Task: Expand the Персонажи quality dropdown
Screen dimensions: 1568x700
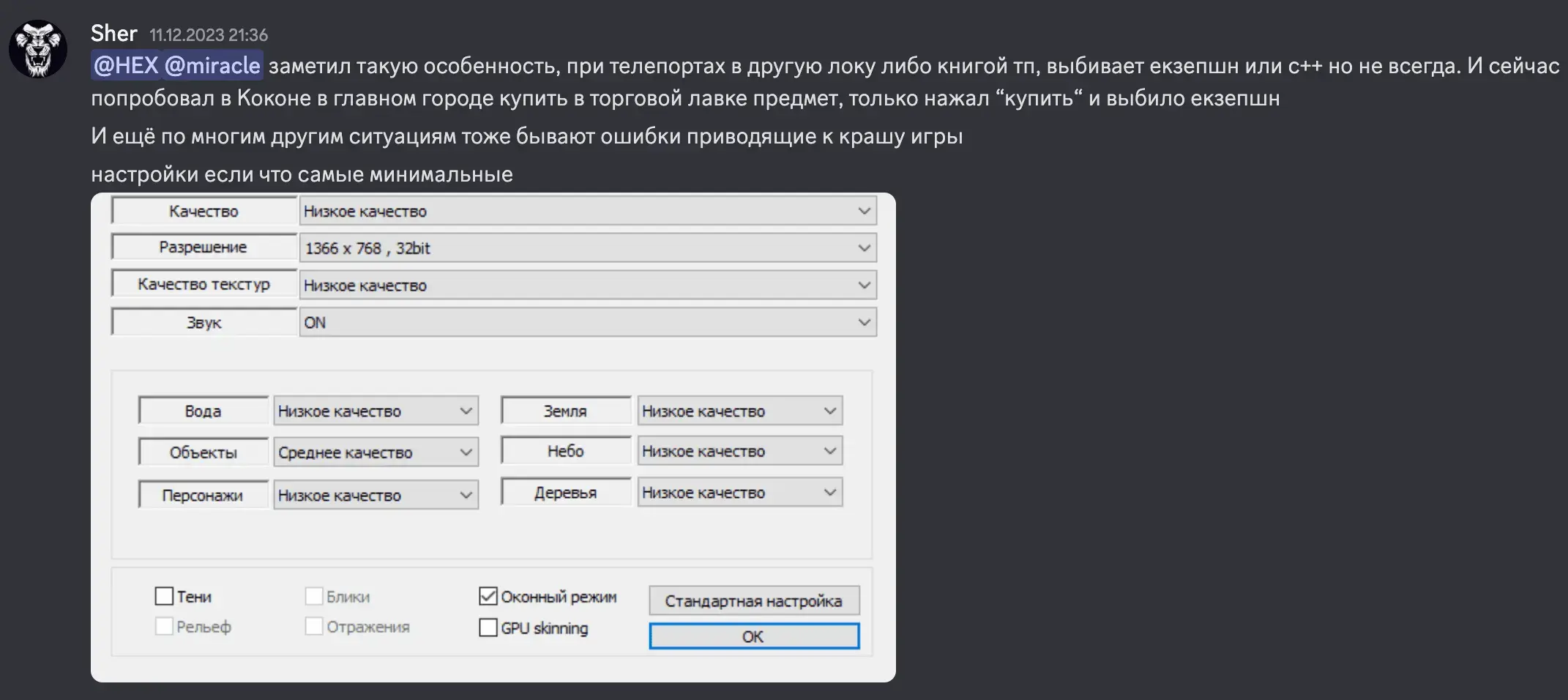Action: tap(376, 495)
